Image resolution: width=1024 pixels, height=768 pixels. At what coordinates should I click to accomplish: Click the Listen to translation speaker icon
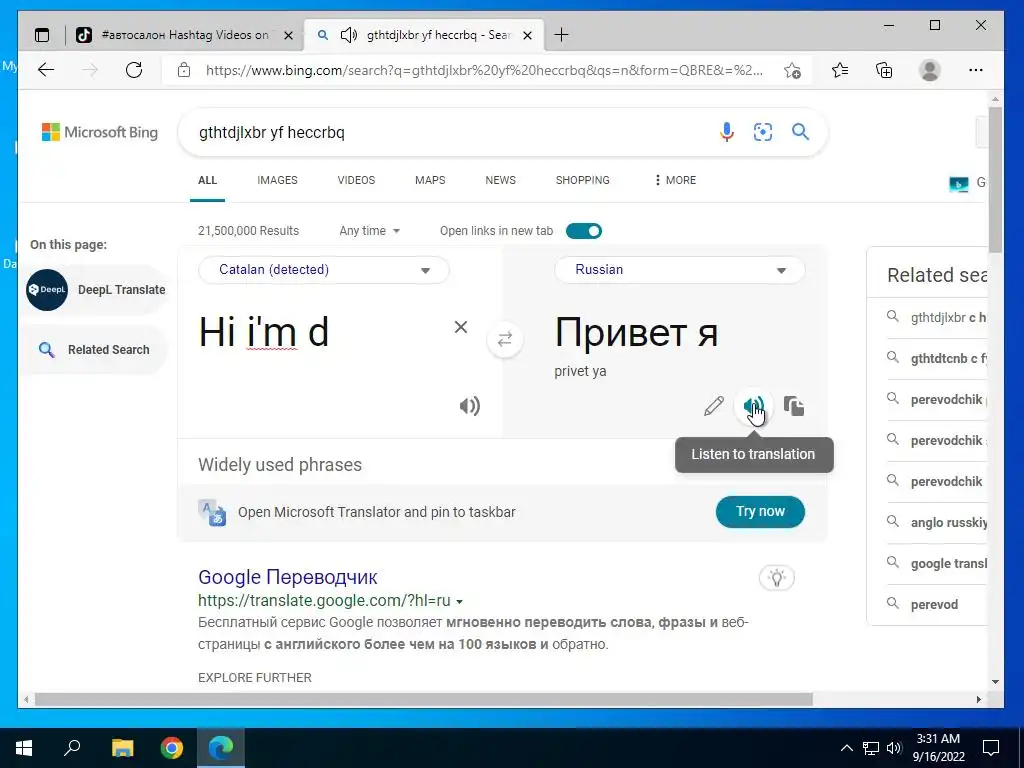point(754,406)
